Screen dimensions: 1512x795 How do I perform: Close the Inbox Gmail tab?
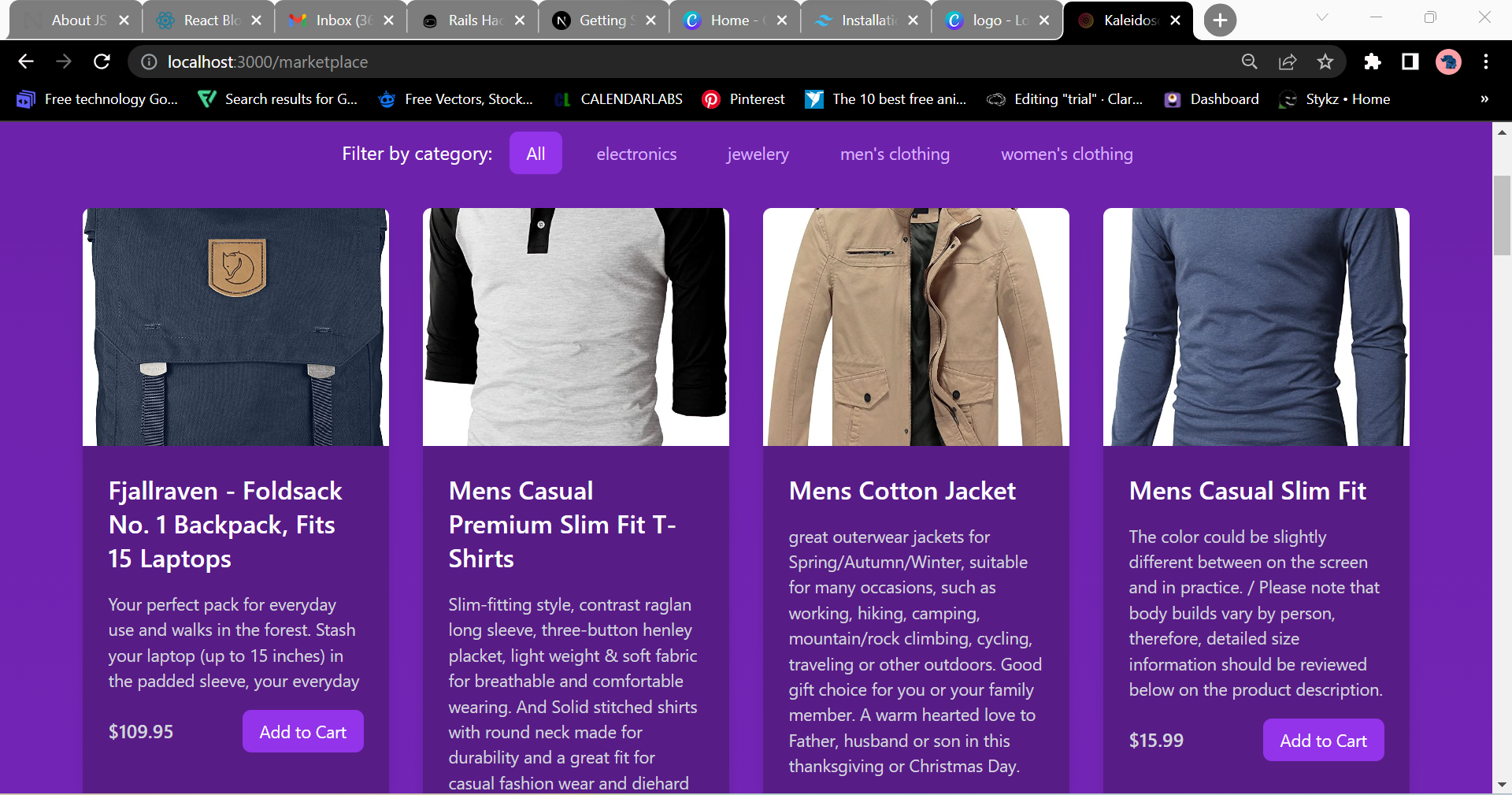[388, 20]
